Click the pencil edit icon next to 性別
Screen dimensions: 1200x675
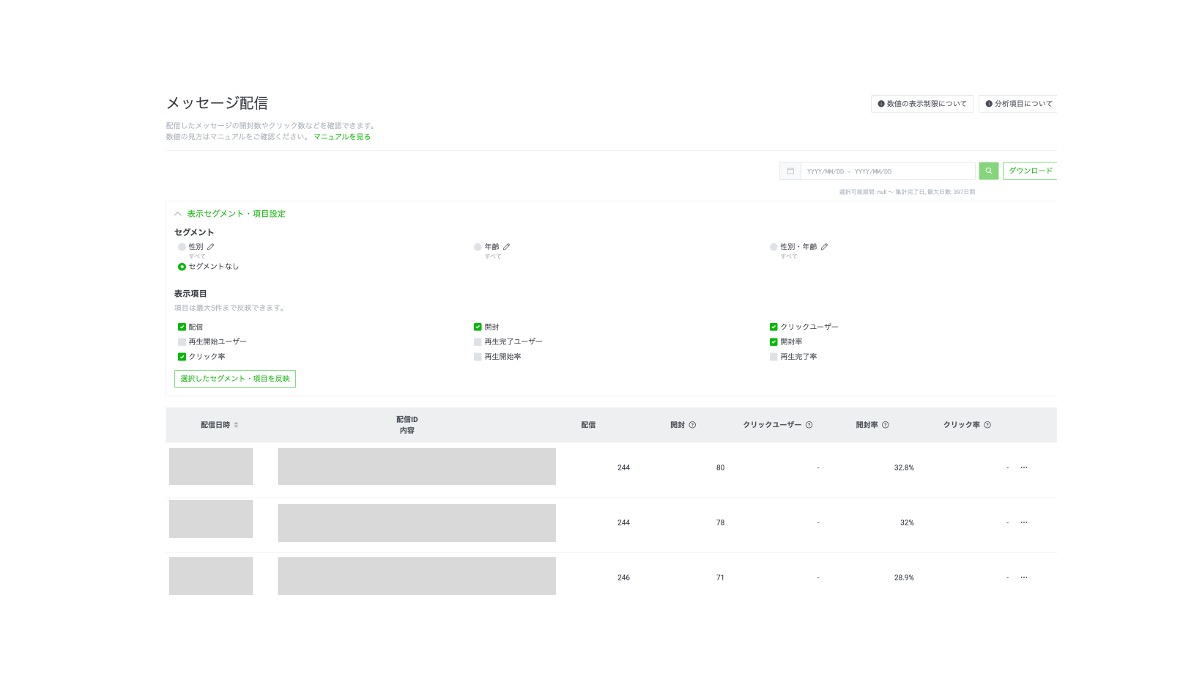coord(211,246)
